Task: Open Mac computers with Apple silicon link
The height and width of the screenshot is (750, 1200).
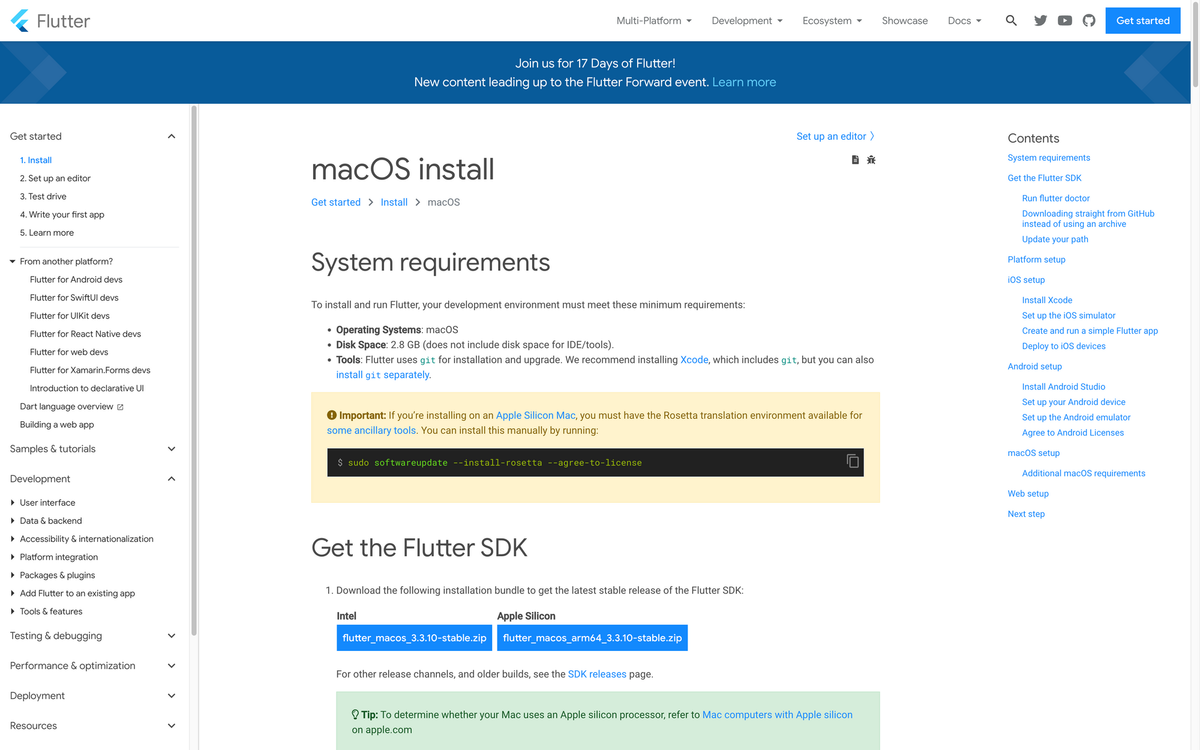Action: pyautogui.click(x=778, y=715)
